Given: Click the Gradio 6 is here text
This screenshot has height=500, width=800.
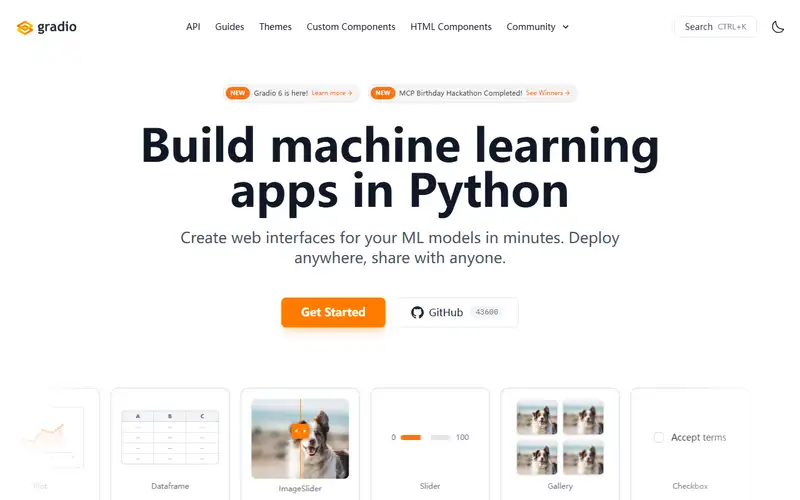Looking at the screenshot, I should click(x=281, y=93).
